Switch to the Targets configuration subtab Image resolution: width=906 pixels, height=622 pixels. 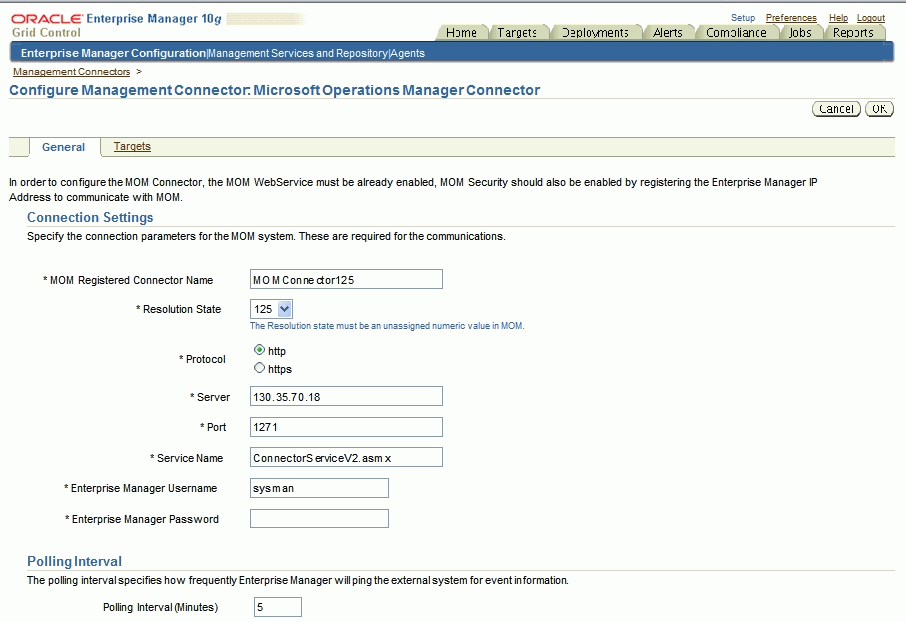click(x=132, y=146)
